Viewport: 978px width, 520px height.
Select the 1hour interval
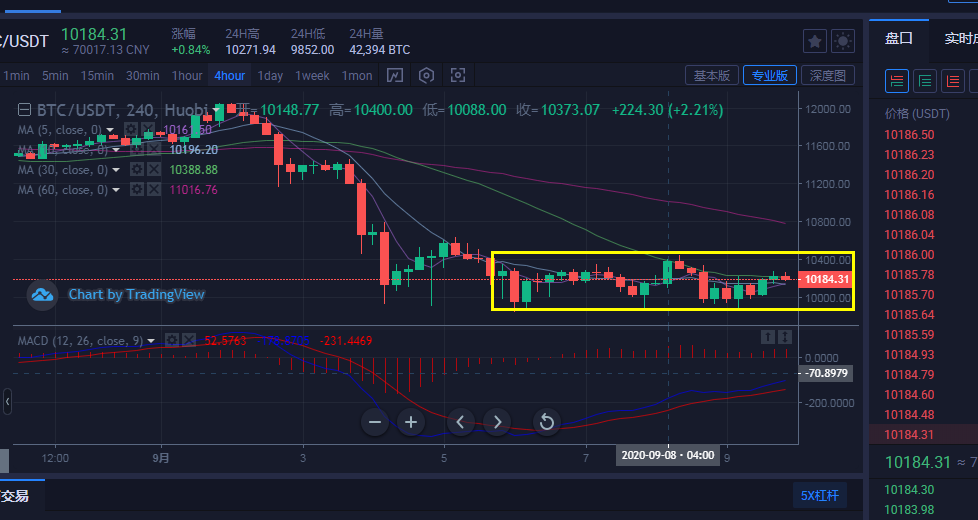(187, 75)
